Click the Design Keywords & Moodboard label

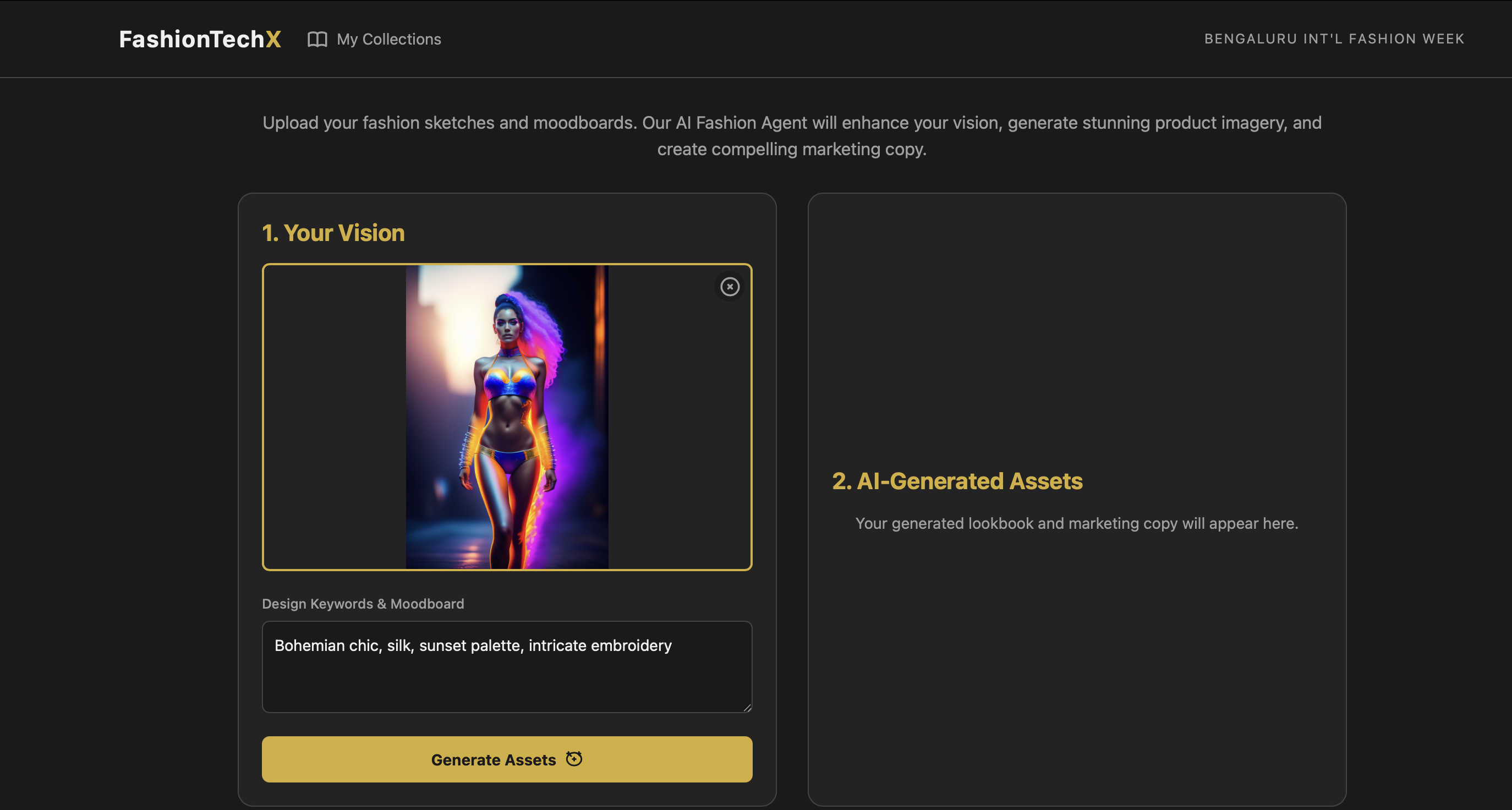363,604
